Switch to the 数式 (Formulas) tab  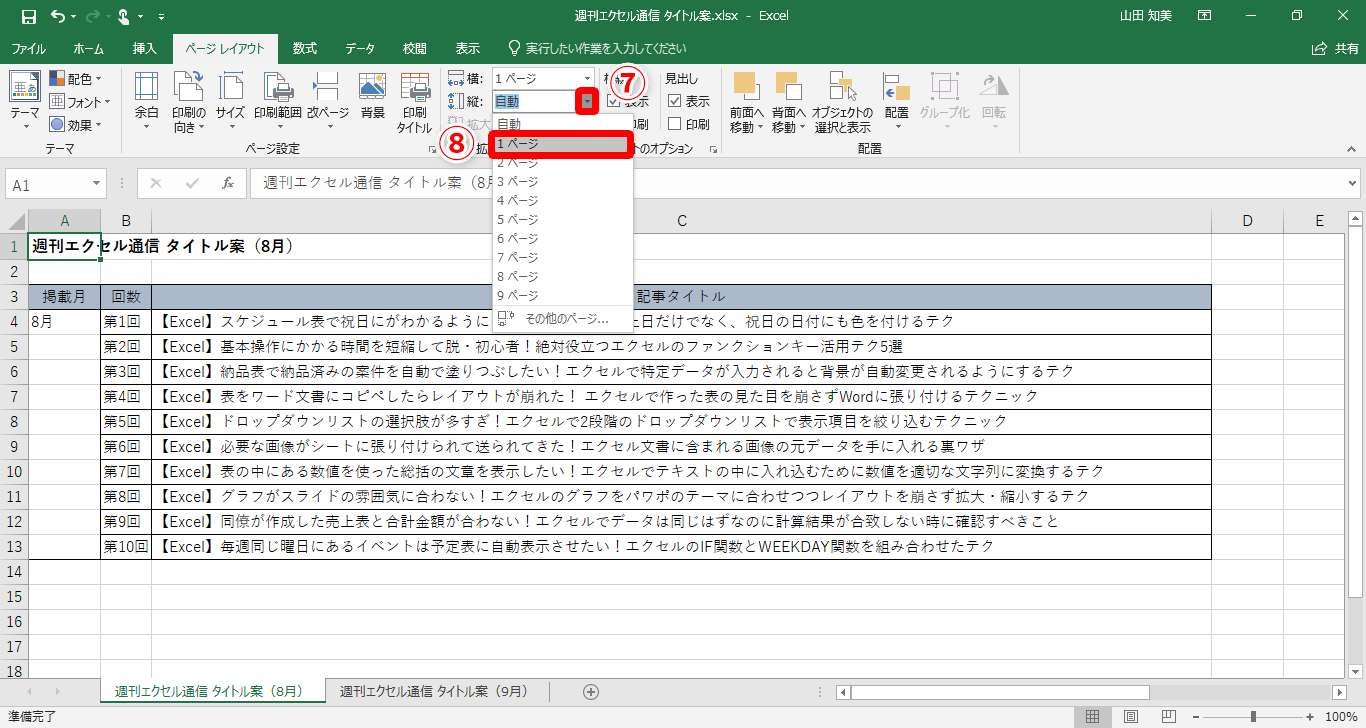pyautogui.click(x=304, y=48)
